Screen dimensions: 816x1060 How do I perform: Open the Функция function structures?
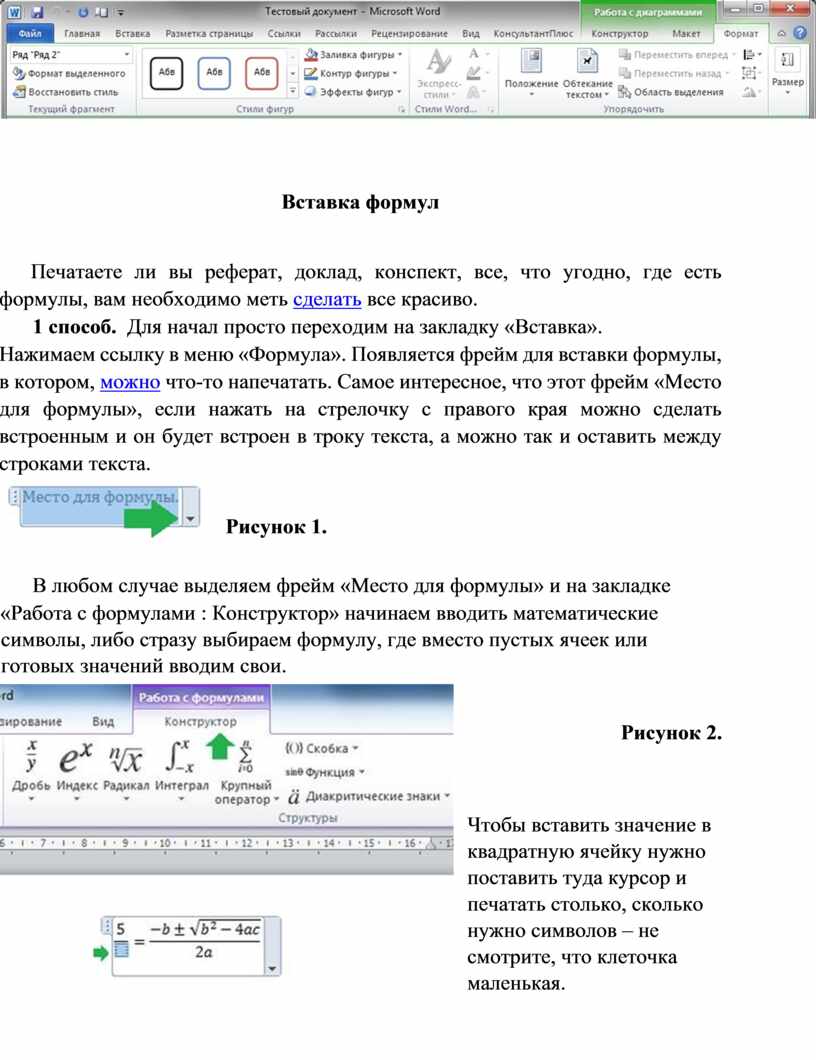[x=325, y=771]
